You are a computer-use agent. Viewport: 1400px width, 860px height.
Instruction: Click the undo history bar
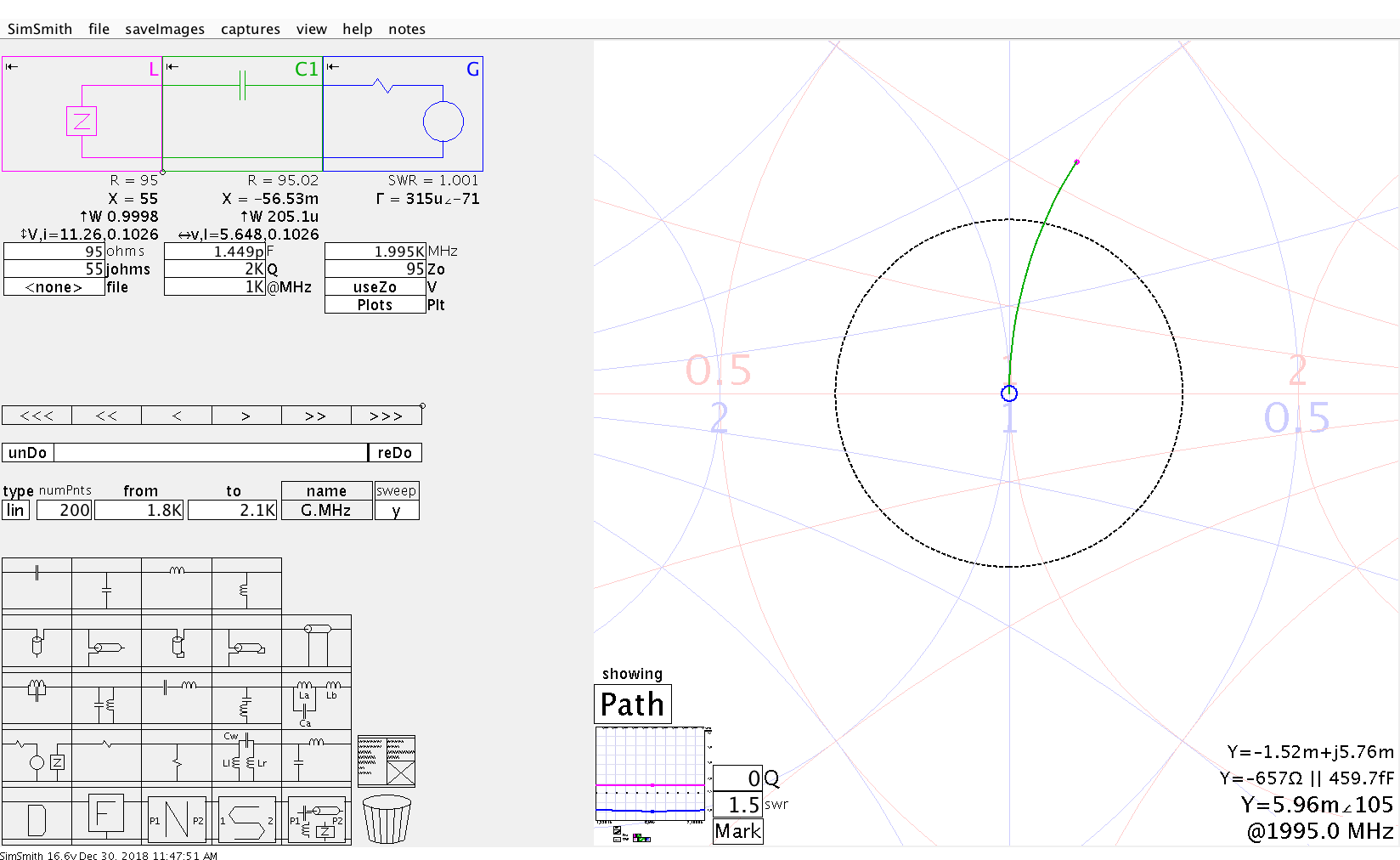(211, 452)
